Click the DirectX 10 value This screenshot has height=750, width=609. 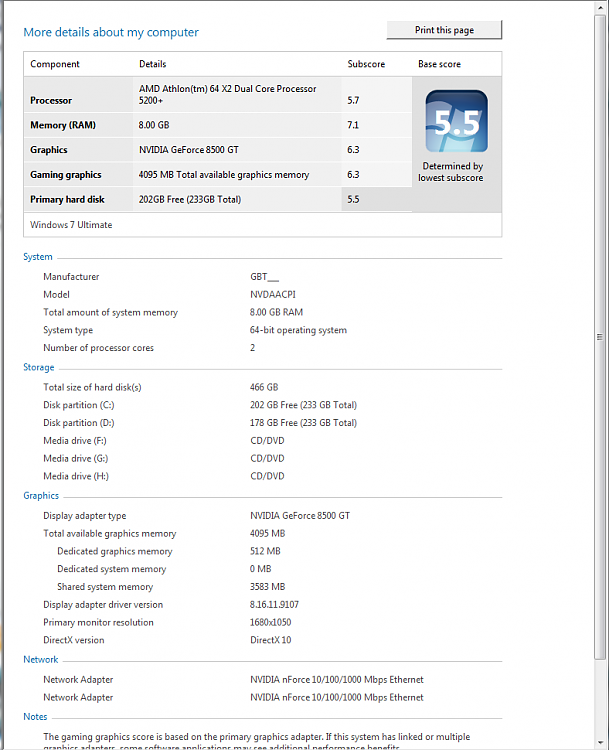pos(270,640)
